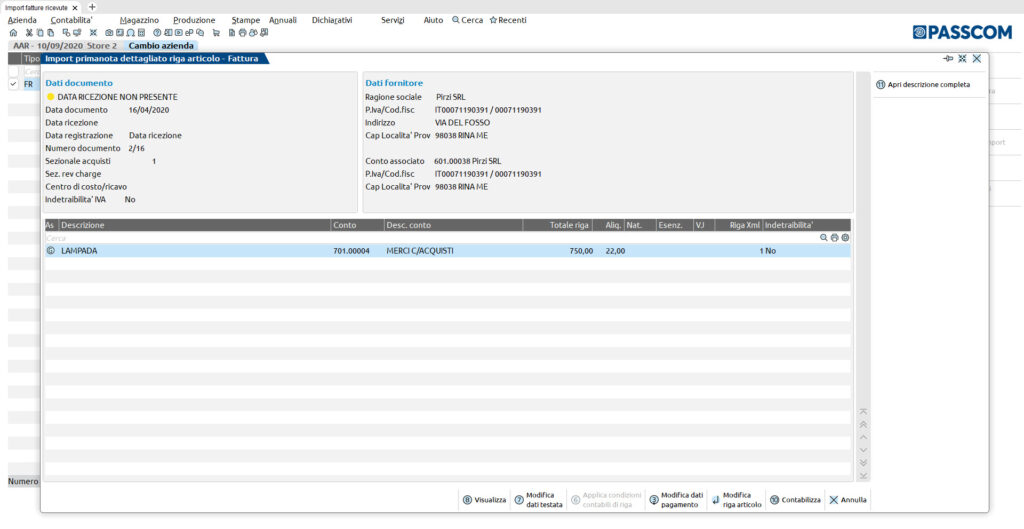
Task: Click the monitor screen toolbar icon
Action: tap(77, 33)
